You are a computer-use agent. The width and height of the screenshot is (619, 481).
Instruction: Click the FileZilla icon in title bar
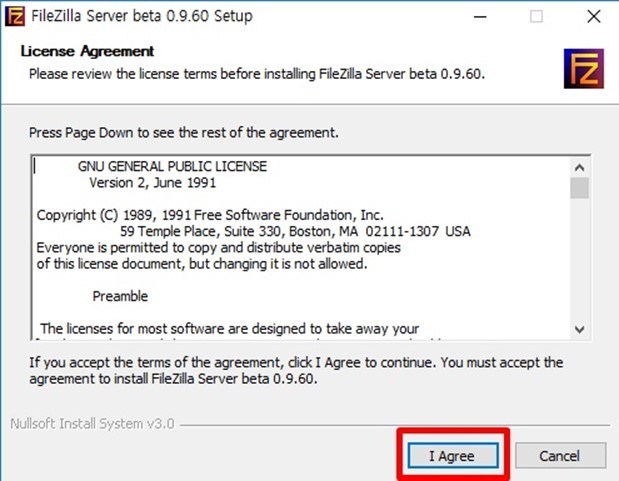(15, 16)
